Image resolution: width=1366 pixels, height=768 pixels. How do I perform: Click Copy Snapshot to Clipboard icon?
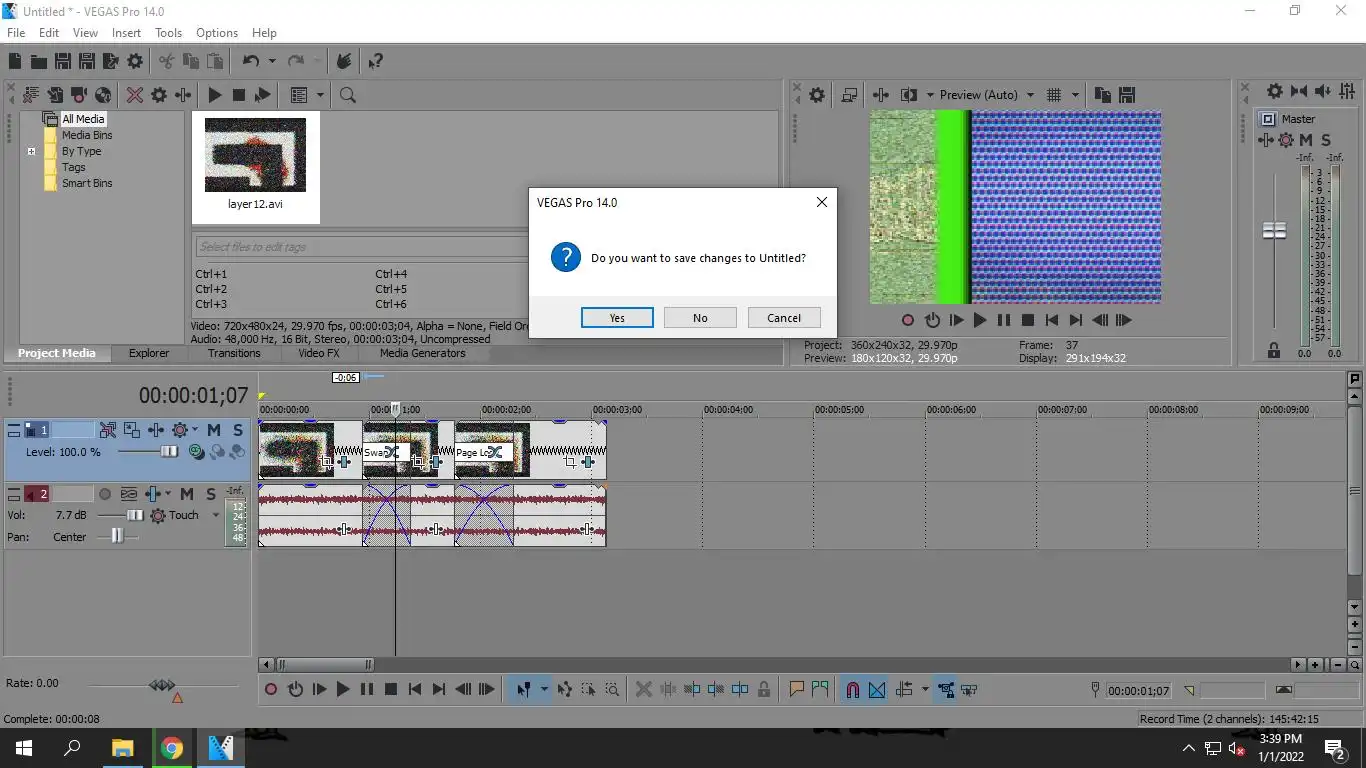[1103, 95]
